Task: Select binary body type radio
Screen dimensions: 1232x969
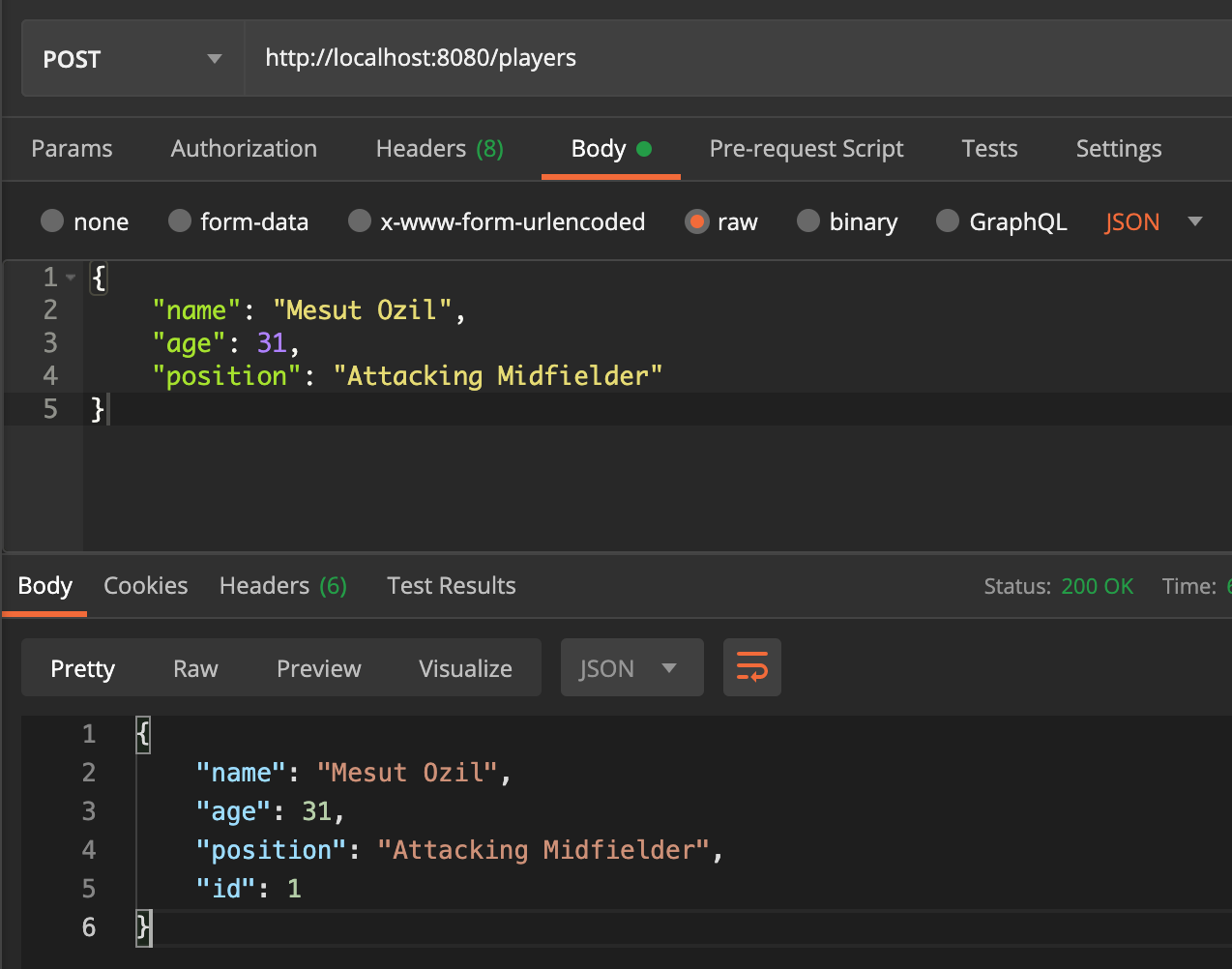Action: click(x=808, y=221)
